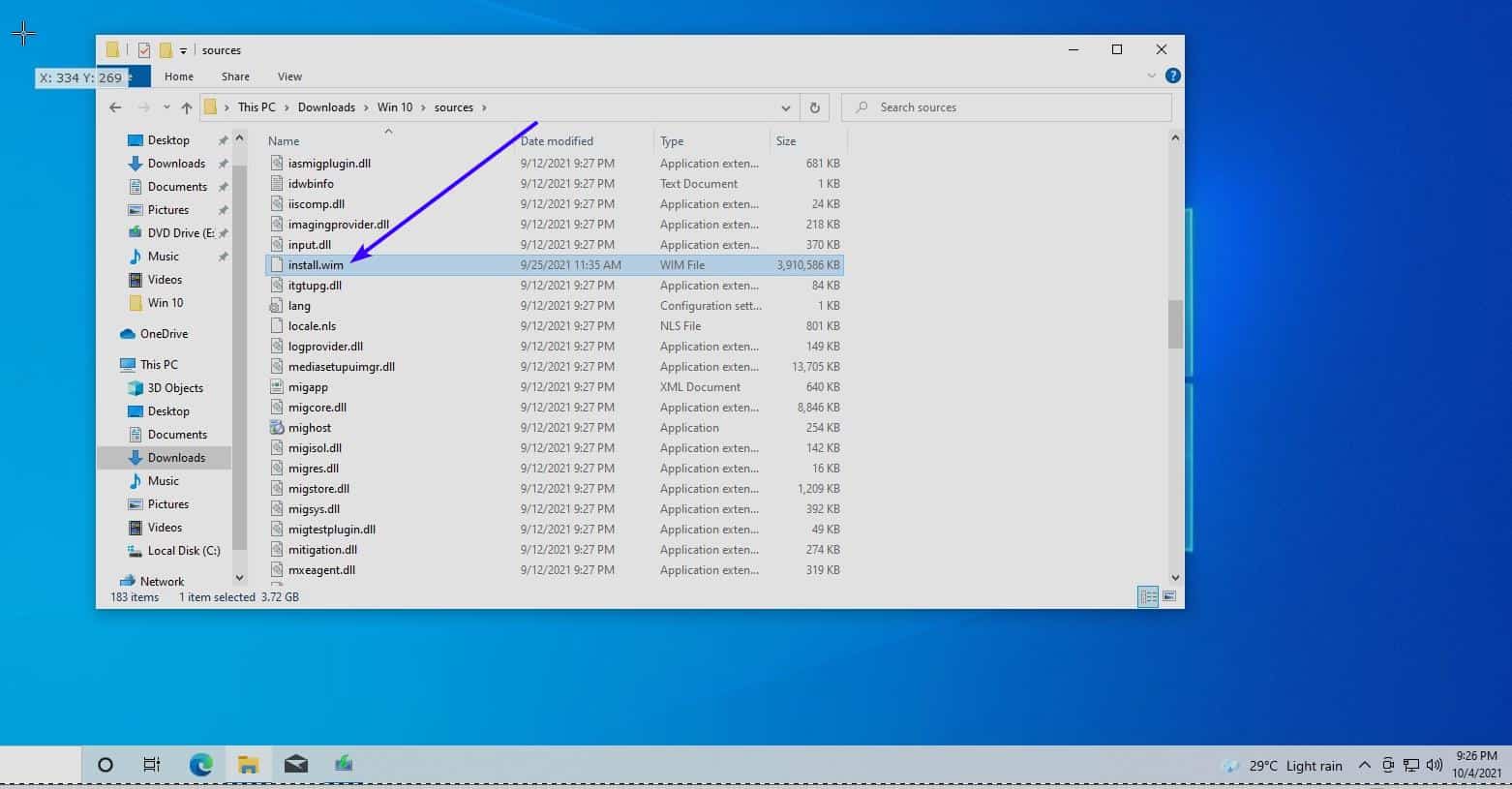Open pinned Desktop in Quick access
This screenshot has width=1512, height=789.
coord(168,140)
